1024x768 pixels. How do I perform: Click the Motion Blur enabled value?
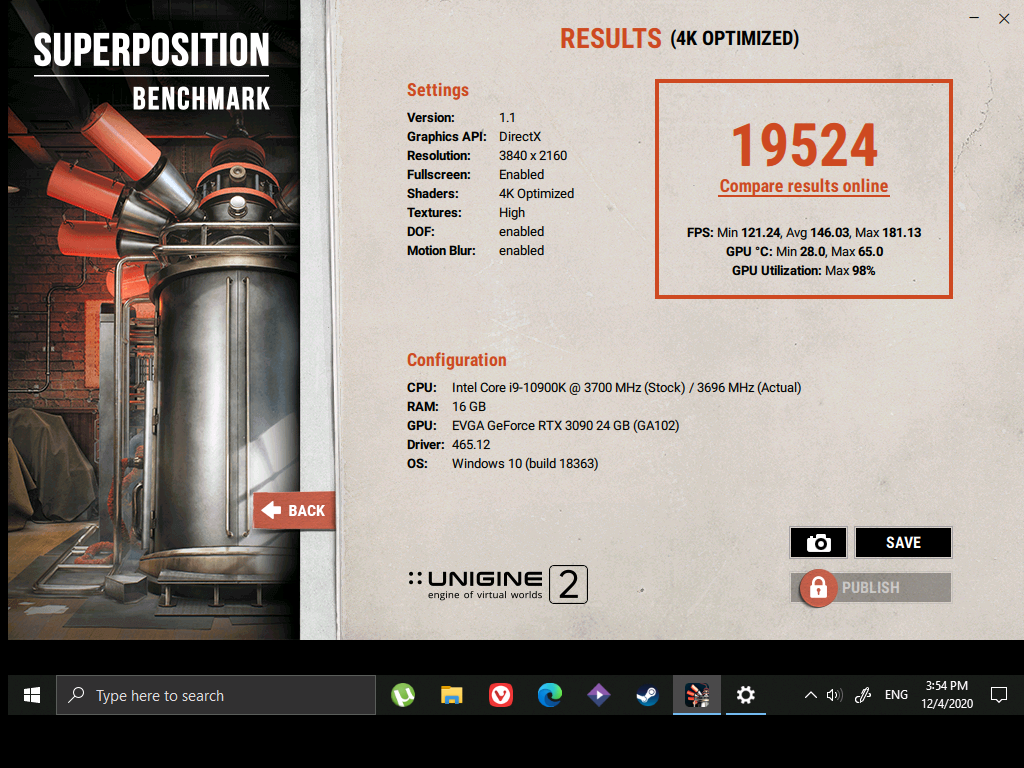(521, 251)
